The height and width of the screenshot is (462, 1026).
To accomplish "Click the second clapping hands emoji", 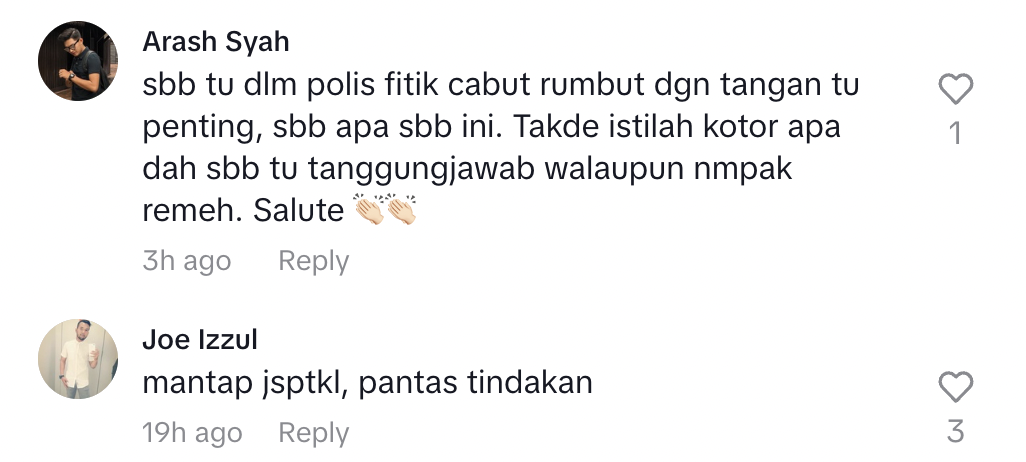I will pyautogui.click(x=401, y=209).
